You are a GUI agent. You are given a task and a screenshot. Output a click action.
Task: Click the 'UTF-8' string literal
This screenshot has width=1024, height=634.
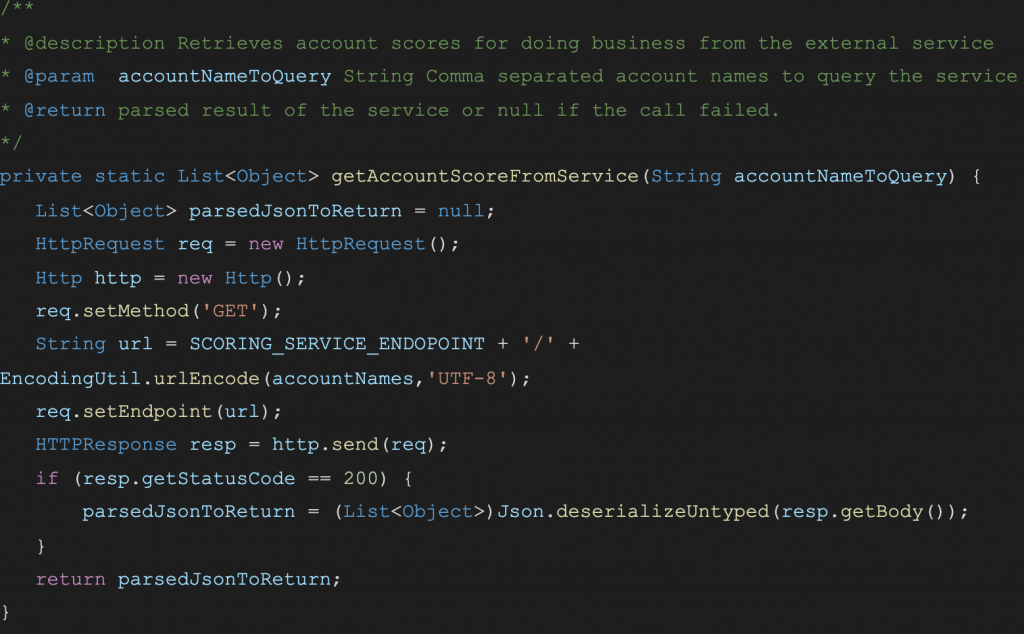pos(467,379)
